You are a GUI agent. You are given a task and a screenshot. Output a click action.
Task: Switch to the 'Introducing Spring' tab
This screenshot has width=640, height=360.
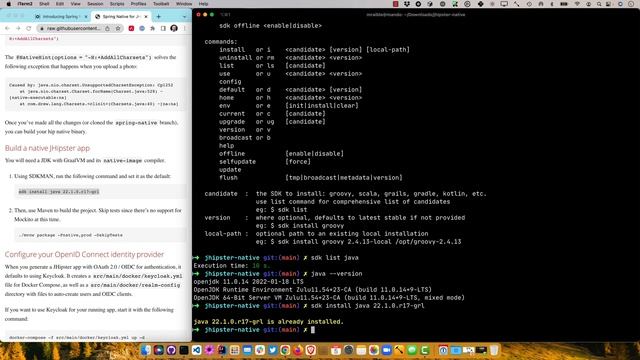(61, 17)
